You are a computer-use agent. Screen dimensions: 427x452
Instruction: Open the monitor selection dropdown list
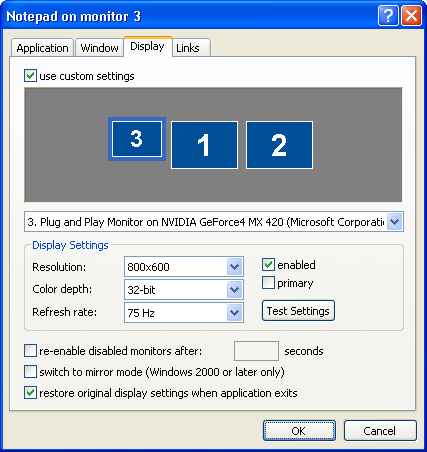tap(214, 222)
